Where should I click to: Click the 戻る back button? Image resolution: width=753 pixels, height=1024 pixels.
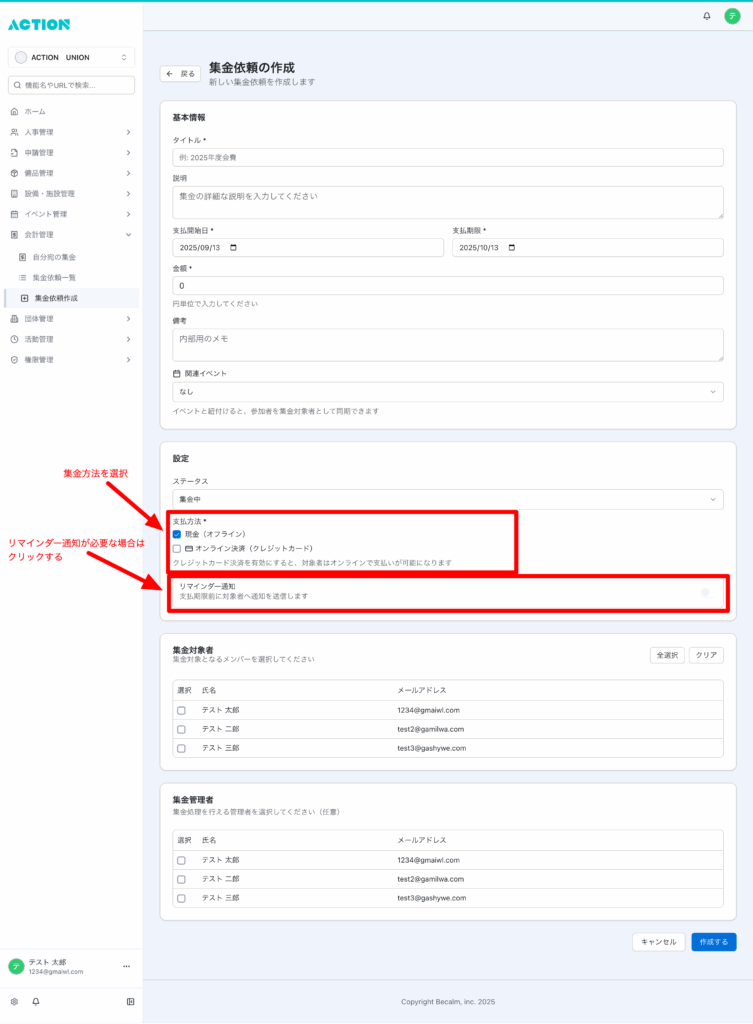(181, 74)
